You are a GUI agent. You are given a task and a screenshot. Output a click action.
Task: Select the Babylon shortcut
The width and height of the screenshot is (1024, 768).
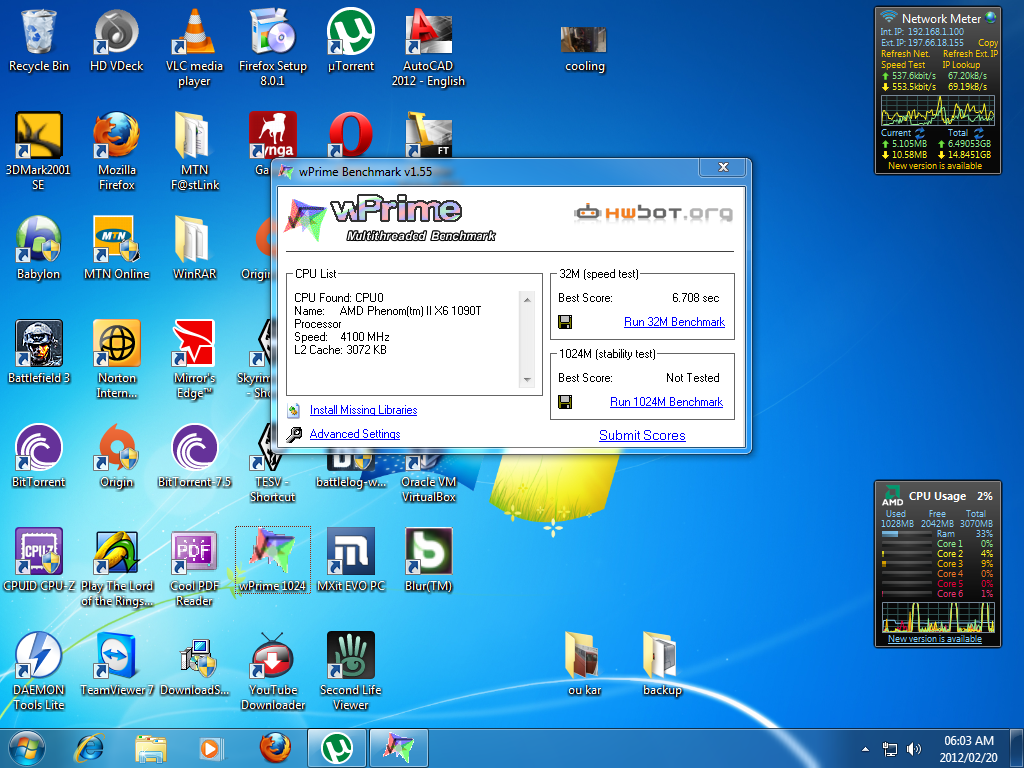coord(39,248)
